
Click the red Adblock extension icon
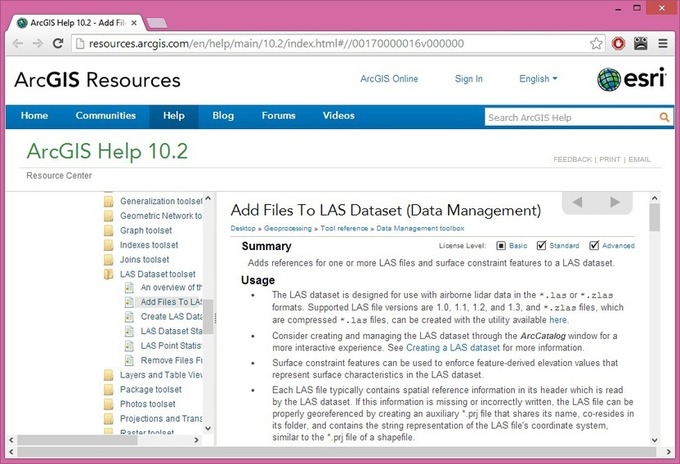point(619,44)
